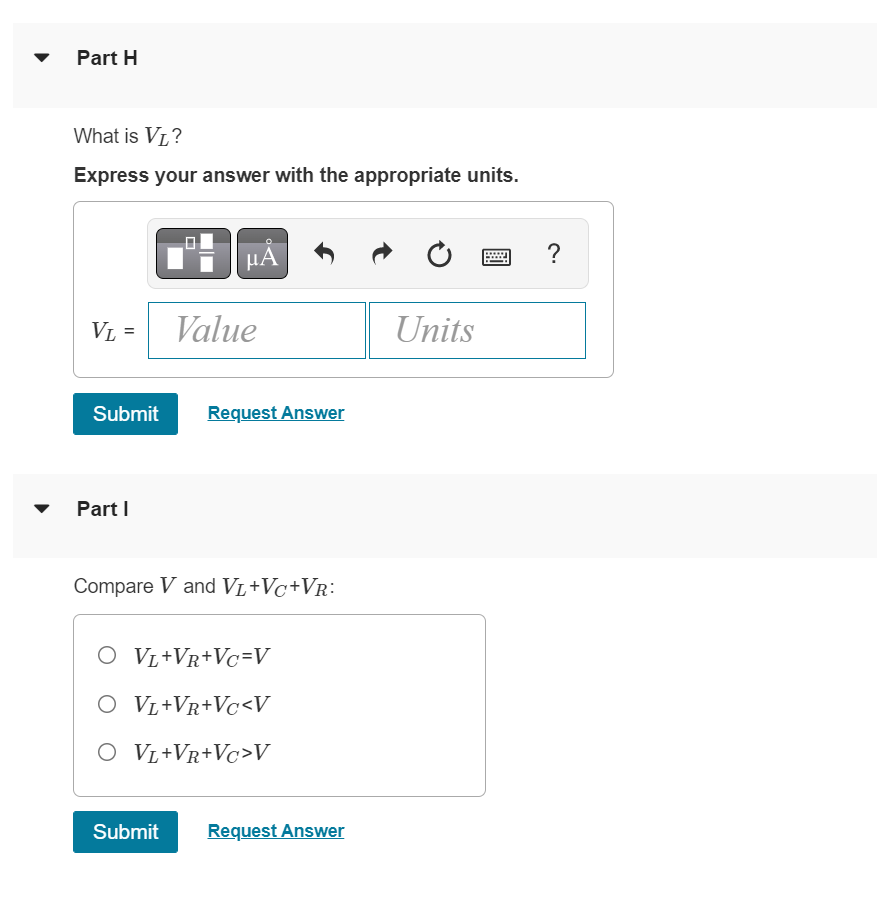
Task: Request Answer link for Part H
Action: (276, 413)
